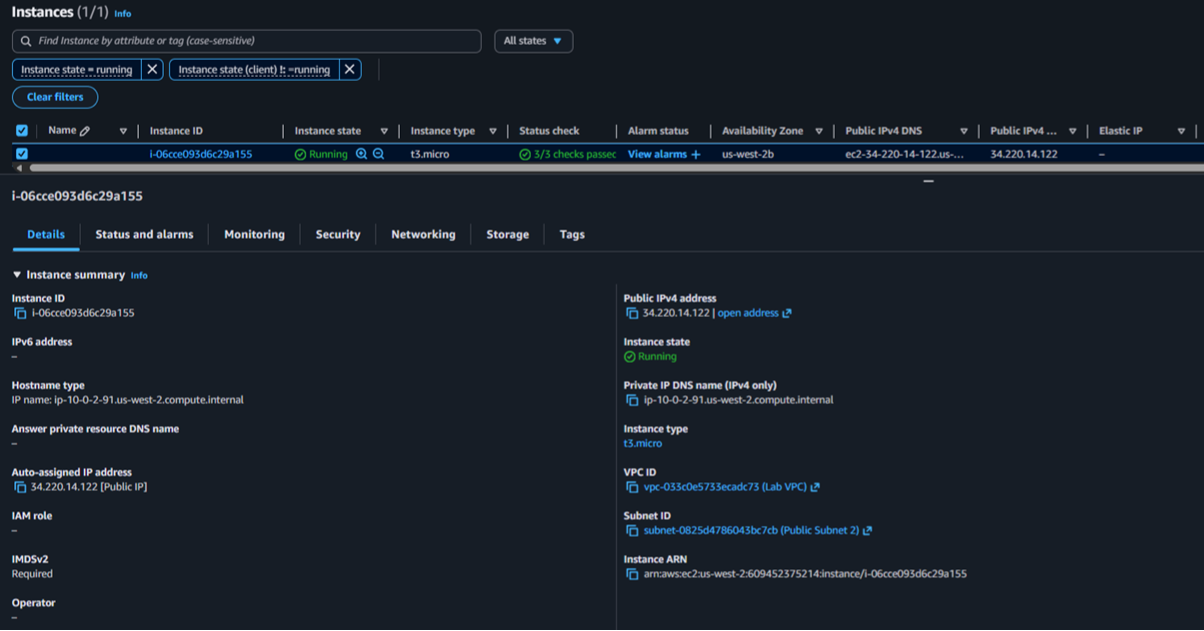Viewport: 1204px width, 631px height.
Task: Copy the VPC ID to clipboard
Action: (631, 487)
